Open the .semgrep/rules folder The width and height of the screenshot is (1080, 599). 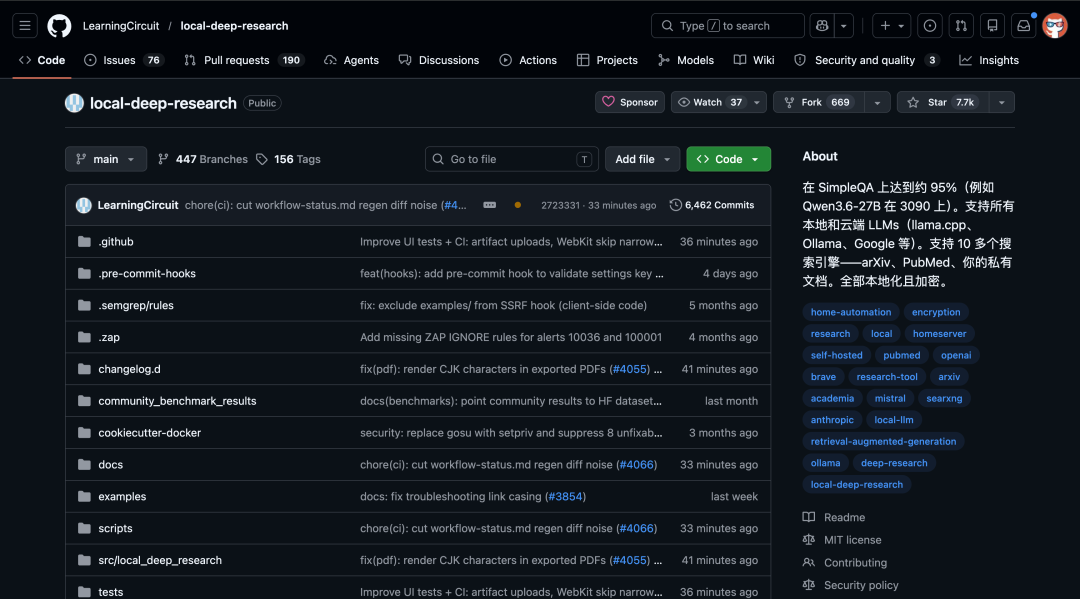coord(136,305)
